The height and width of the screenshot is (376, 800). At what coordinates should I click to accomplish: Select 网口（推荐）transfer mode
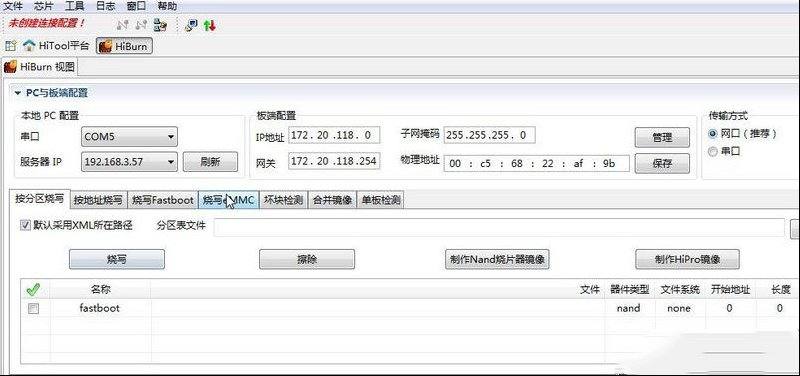pyautogui.click(x=713, y=134)
